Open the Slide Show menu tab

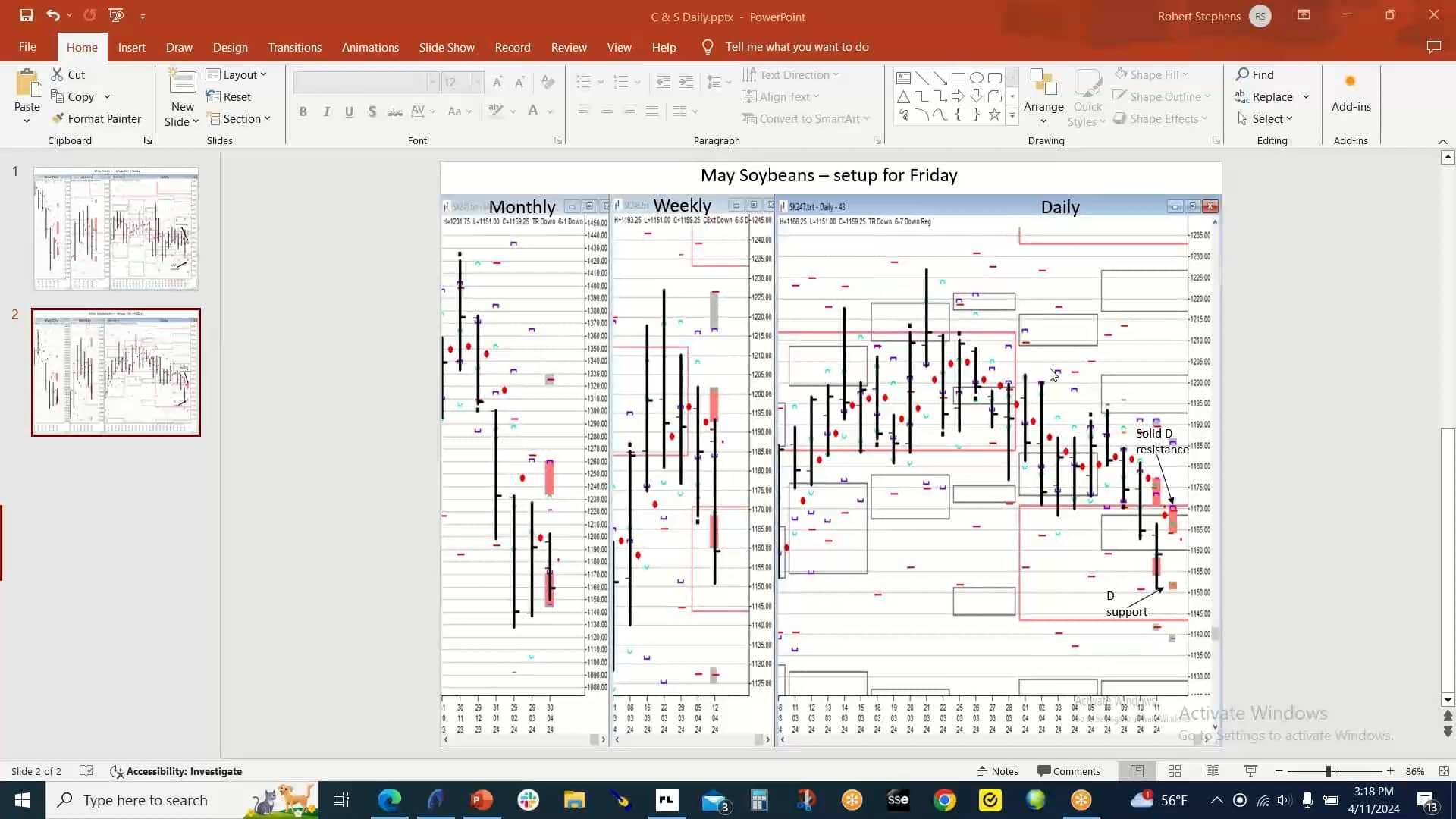tap(446, 46)
